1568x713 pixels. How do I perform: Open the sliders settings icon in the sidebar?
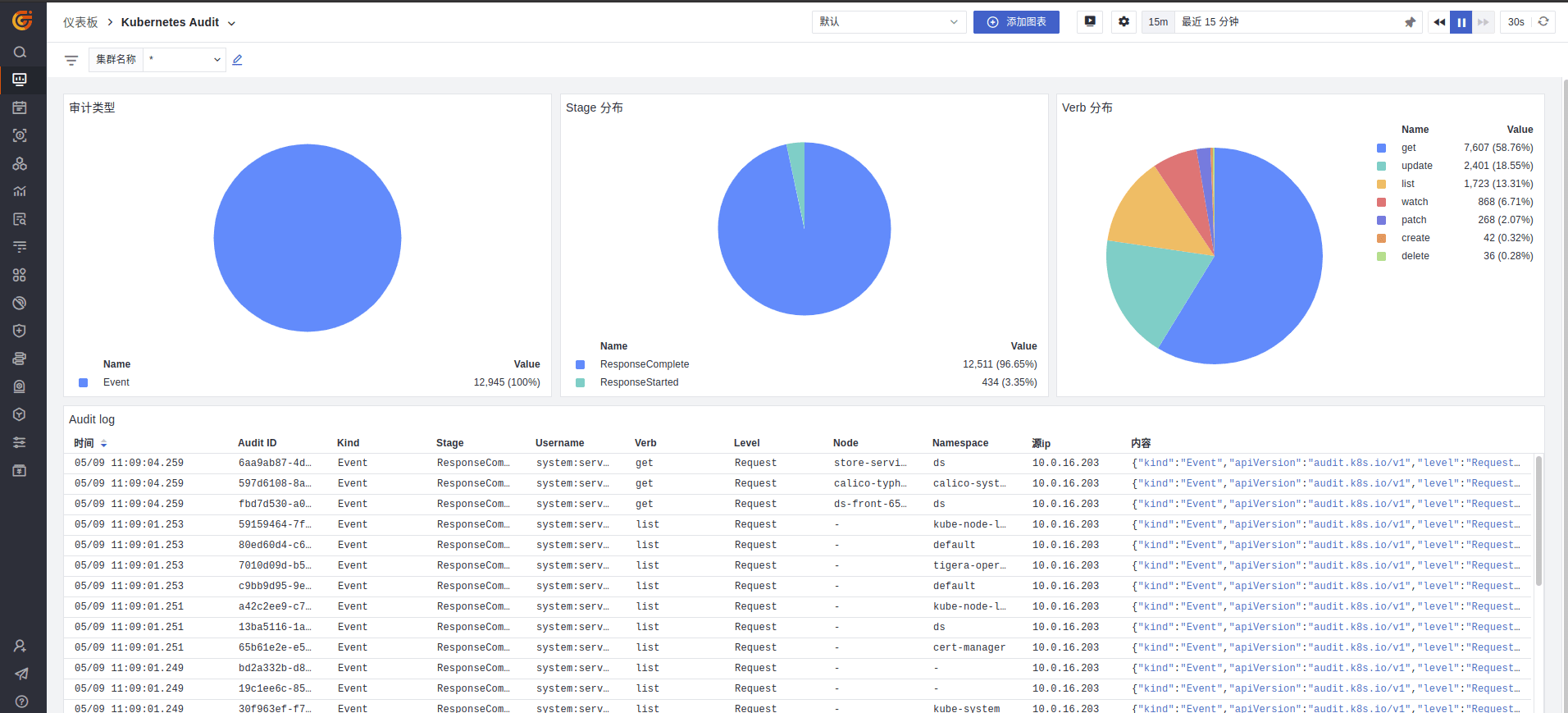[x=20, y=442]
